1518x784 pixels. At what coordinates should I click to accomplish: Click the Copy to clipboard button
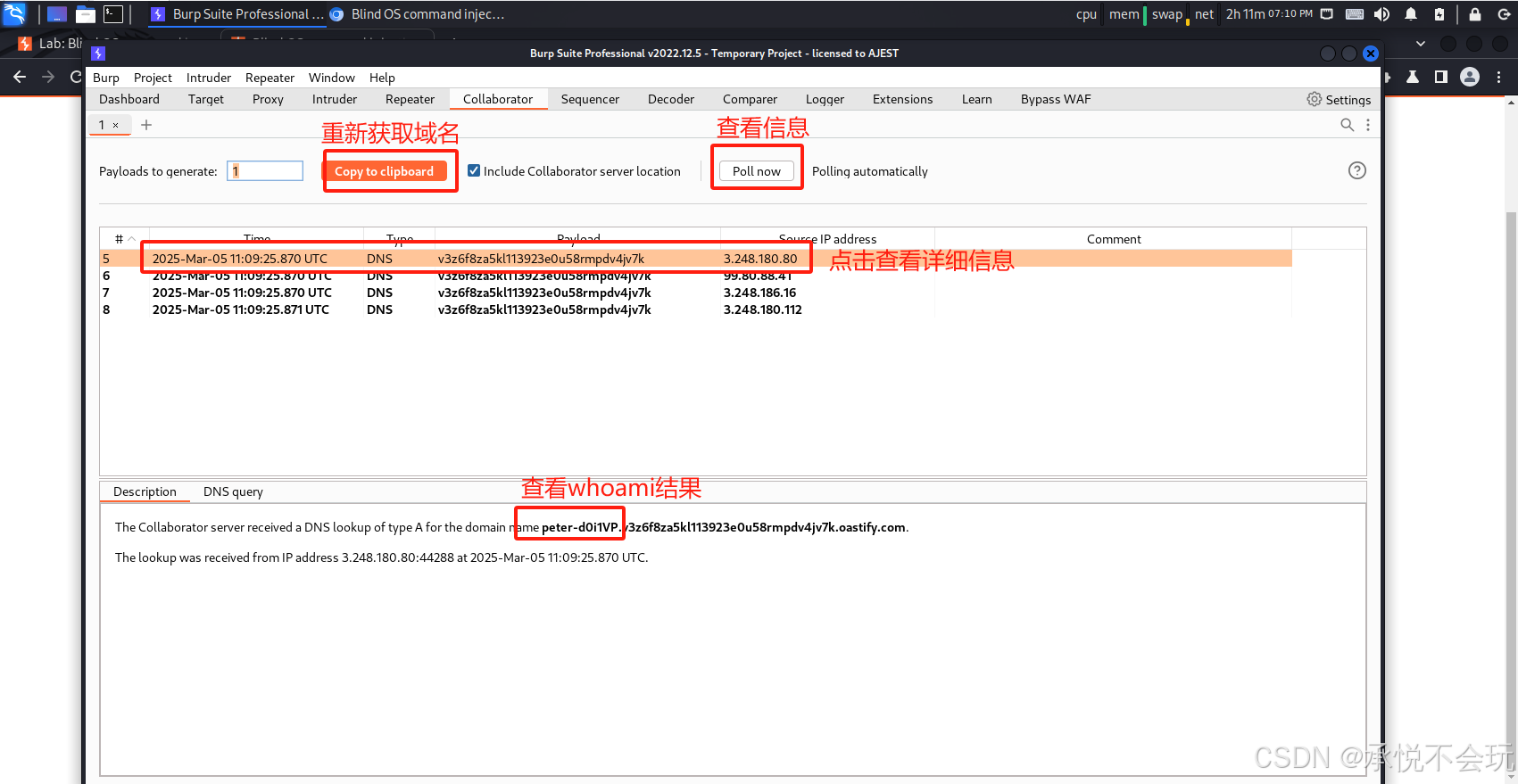(x=384, y=171)
